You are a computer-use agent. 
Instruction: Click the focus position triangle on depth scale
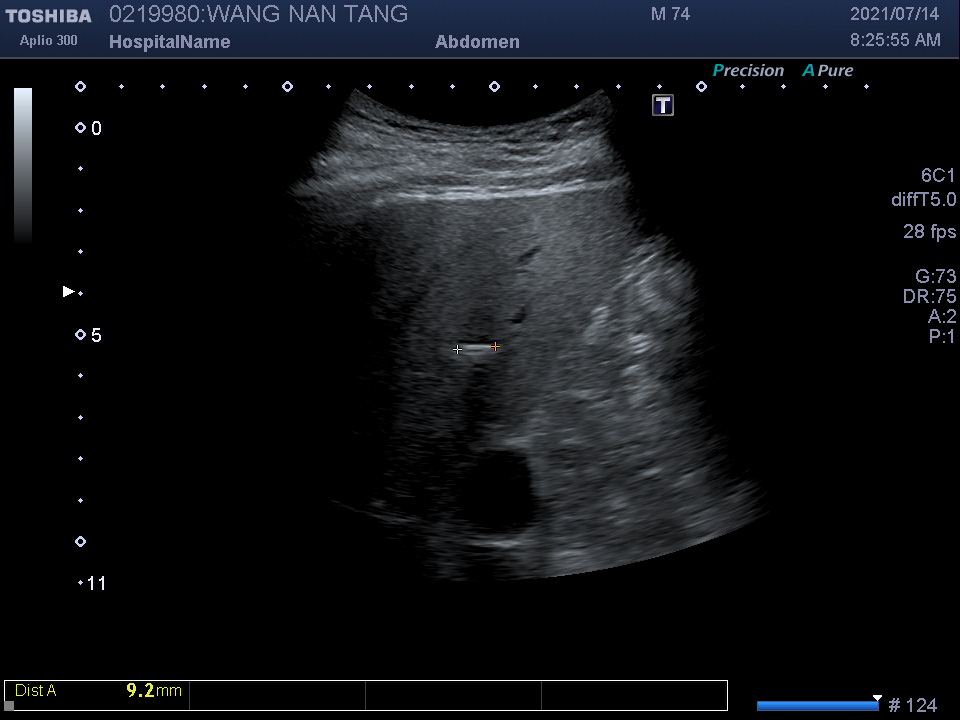(69, 292)
